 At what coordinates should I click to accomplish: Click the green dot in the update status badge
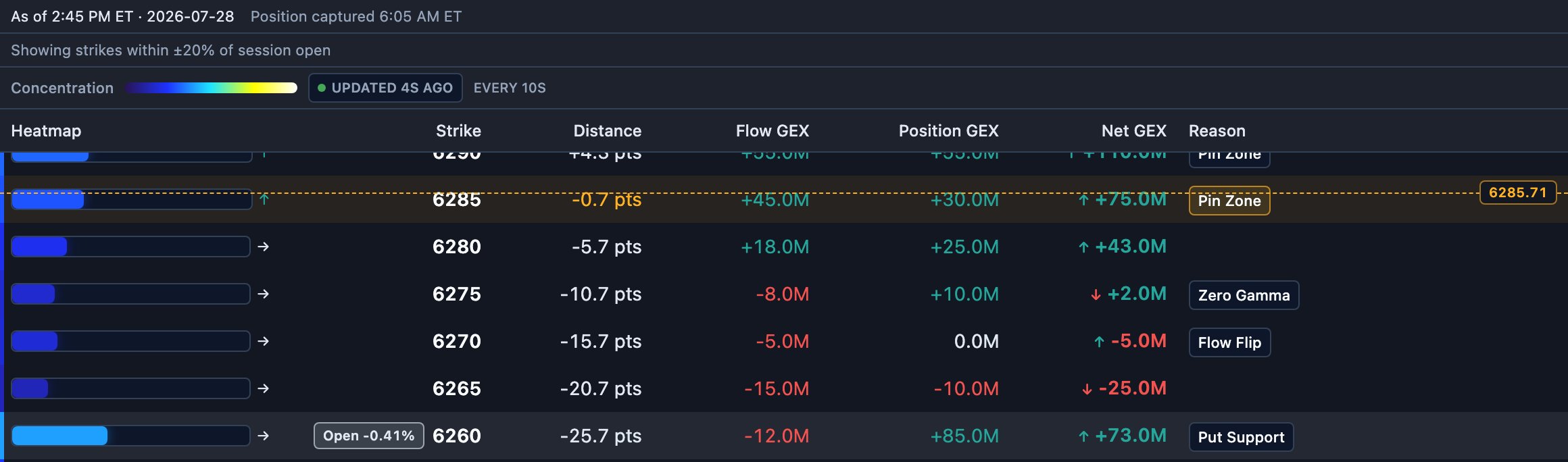(x=322, y=88)
